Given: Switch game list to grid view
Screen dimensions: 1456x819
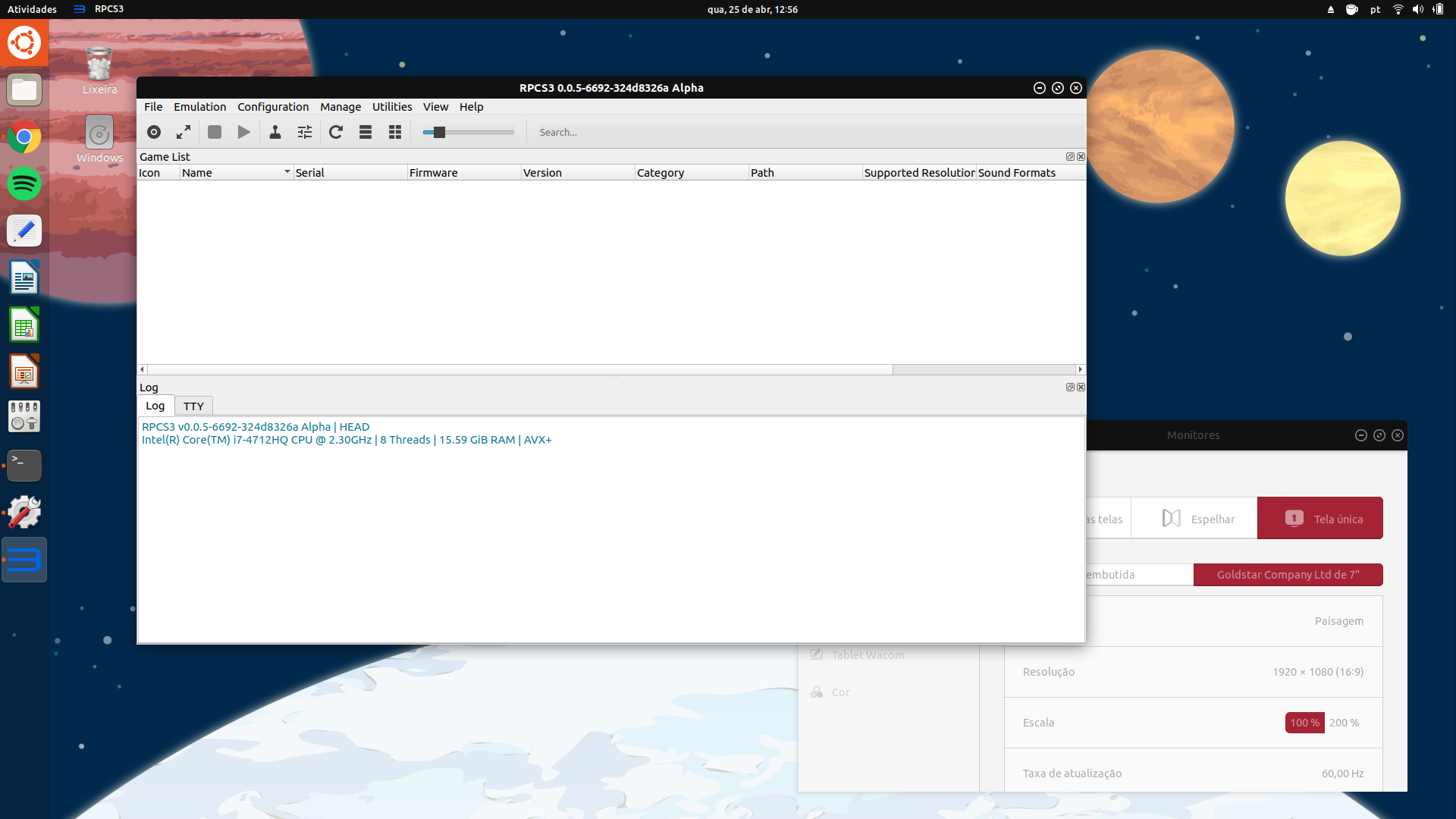Looking at the screenshot, I should pos(395,132).
